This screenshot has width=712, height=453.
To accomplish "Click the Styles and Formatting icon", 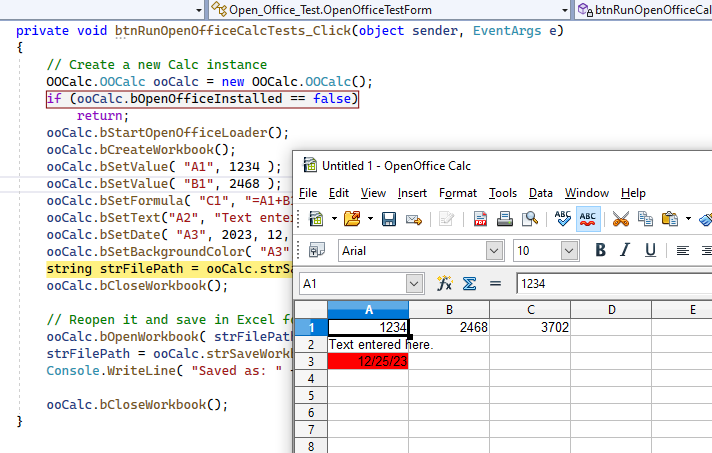I will [x=316, y=250].
